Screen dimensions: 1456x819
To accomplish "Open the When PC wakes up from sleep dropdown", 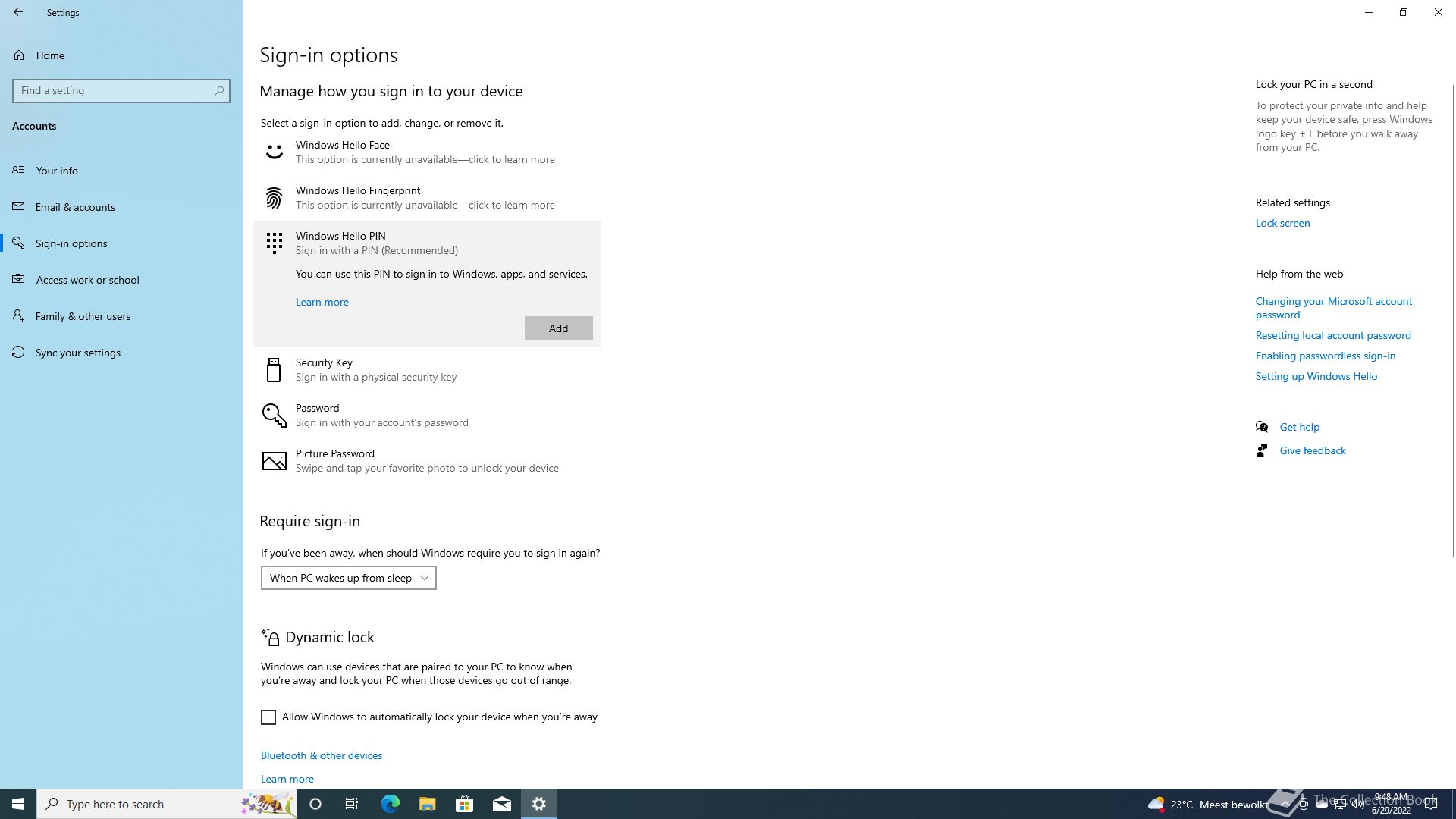I will coord(349,578).
